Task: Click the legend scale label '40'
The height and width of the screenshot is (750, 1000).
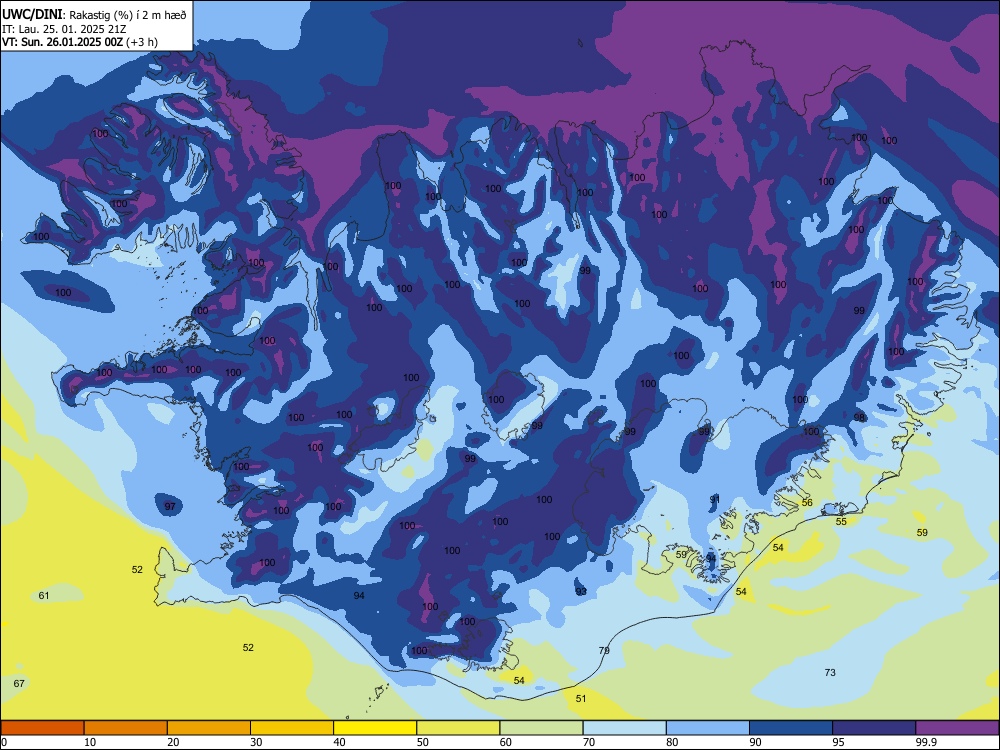Action: pos(340,742)
